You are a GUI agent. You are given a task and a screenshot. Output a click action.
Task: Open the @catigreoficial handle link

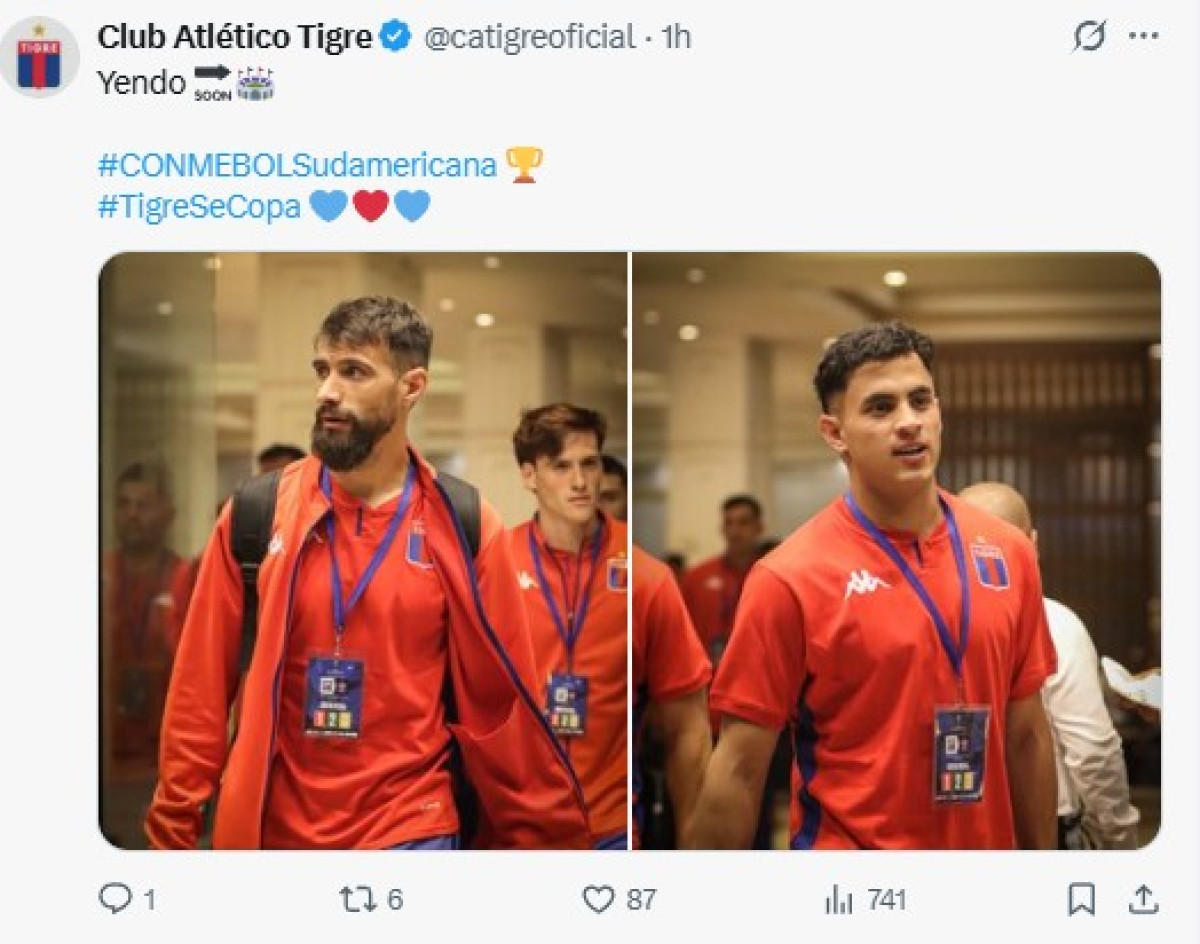[529, 38]
